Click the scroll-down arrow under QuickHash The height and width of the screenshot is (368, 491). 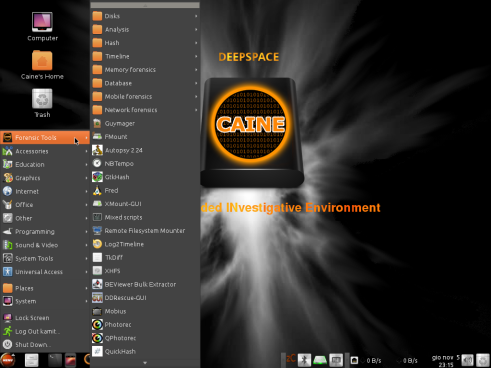[145, 363]
